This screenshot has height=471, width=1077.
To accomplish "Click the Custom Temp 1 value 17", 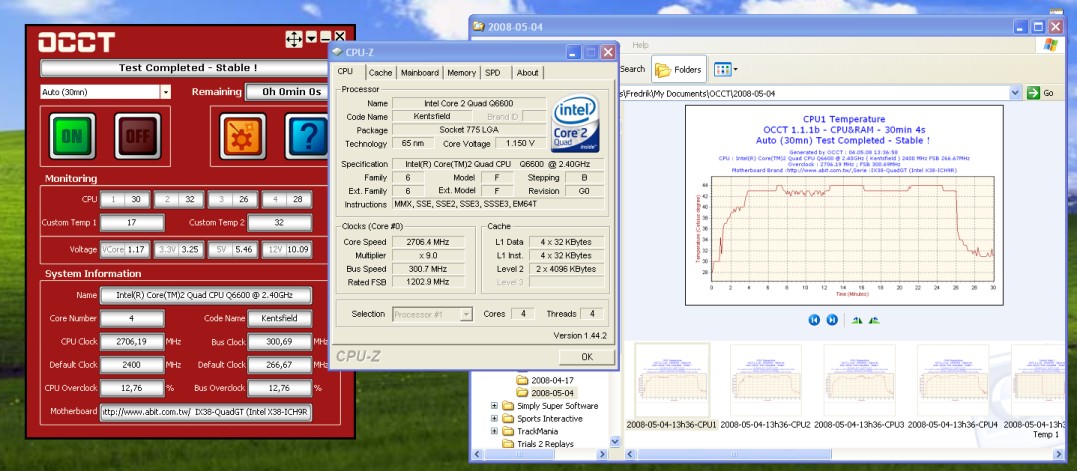I will pyautogui.click(x=132, y=222).
